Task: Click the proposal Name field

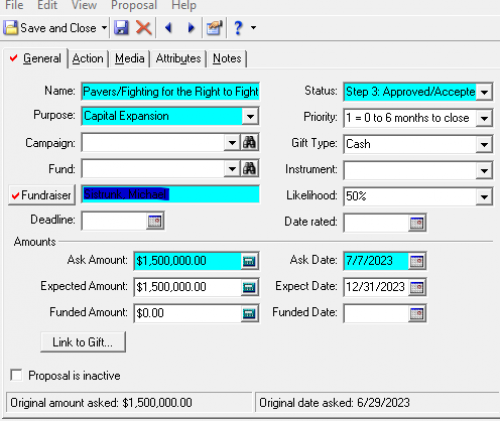Action: [170, 91]
